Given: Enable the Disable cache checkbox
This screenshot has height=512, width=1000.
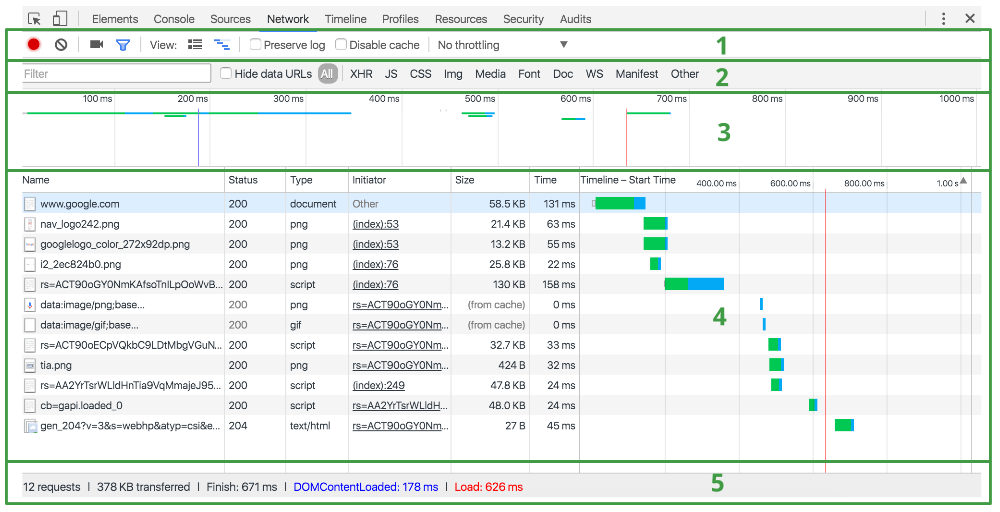Looking at the screenshot, I should pyautogui.click(x=341, y=45).
